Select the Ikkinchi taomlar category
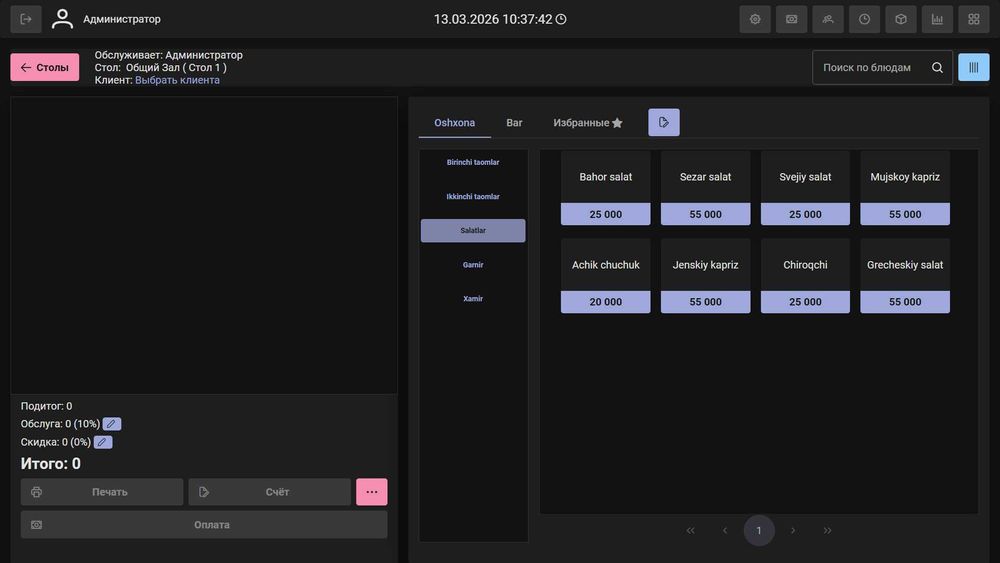 pos(473,196)
